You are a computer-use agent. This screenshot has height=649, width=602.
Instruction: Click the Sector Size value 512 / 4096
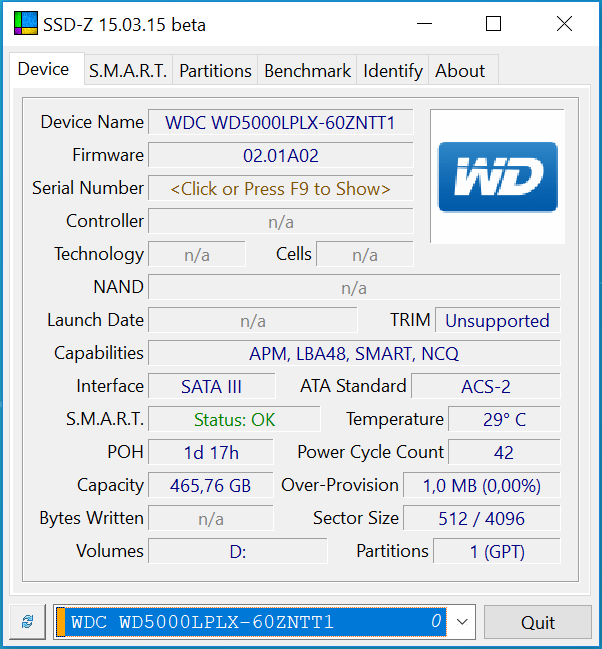tap(482, 519)
